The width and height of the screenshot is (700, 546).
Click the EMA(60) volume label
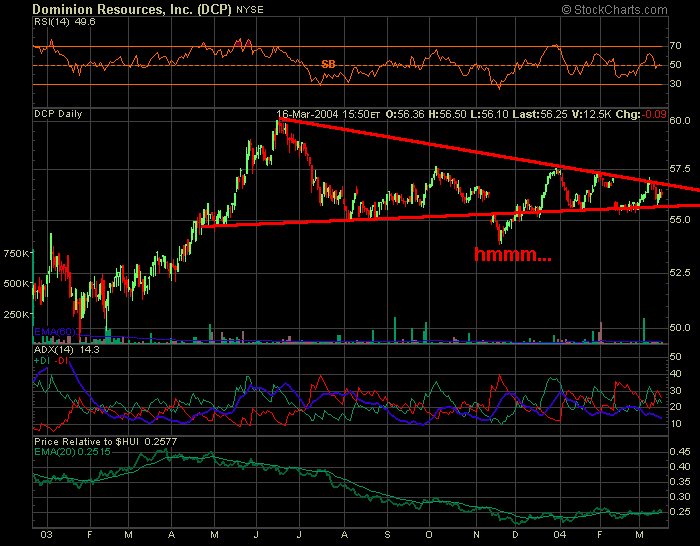55,332
